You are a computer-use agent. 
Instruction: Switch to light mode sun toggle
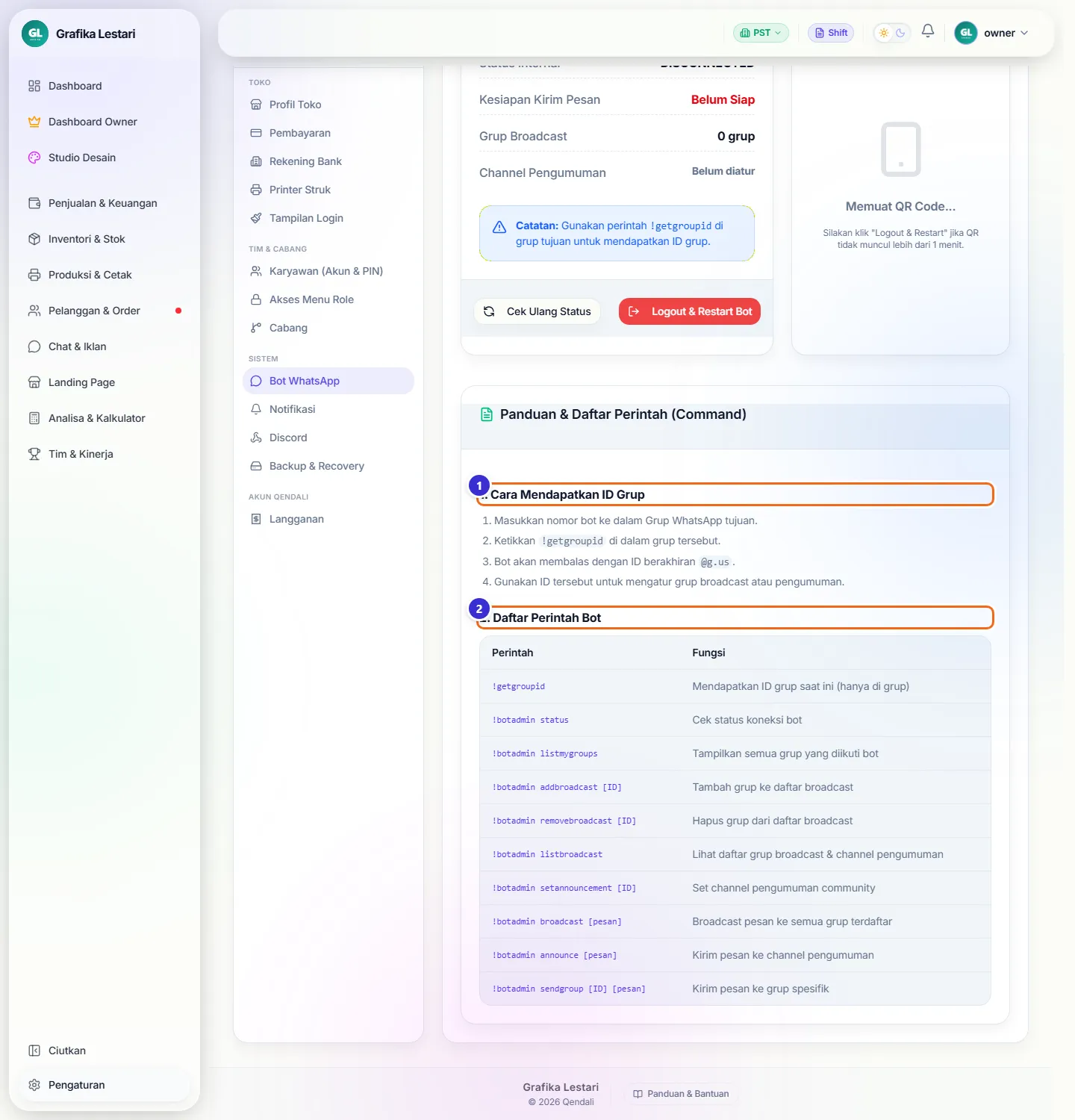tap(884, 33)
